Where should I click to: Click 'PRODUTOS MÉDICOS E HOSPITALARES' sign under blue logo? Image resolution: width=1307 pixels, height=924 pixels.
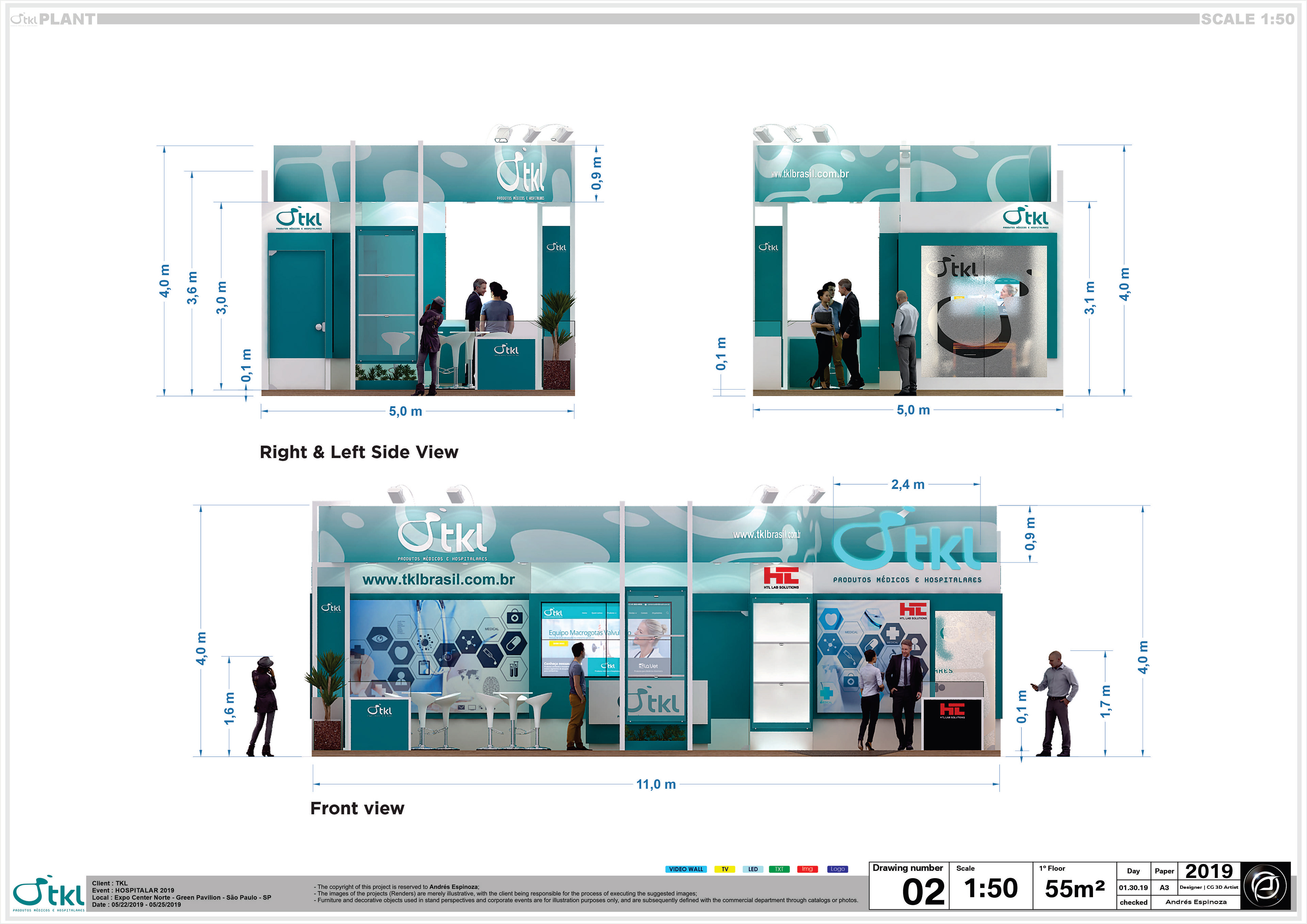click(x=907, y=580)
